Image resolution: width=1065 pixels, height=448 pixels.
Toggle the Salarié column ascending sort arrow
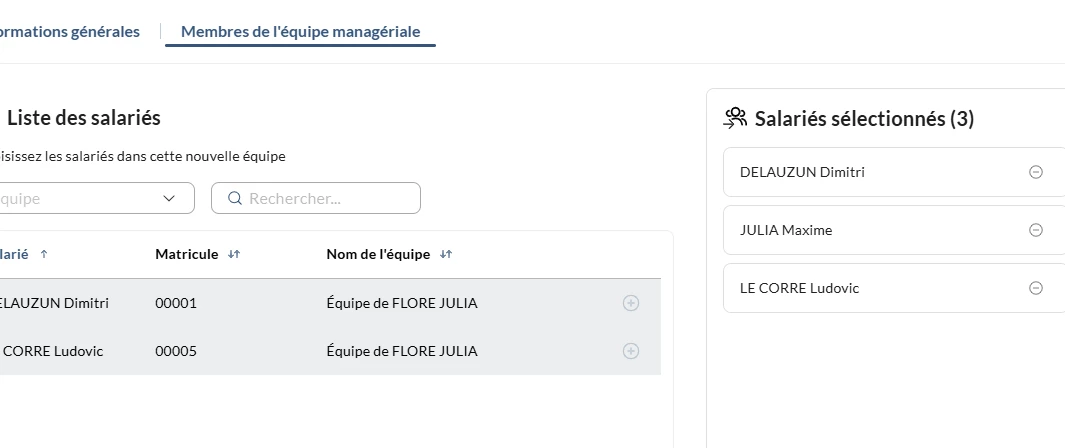(44, 254)
